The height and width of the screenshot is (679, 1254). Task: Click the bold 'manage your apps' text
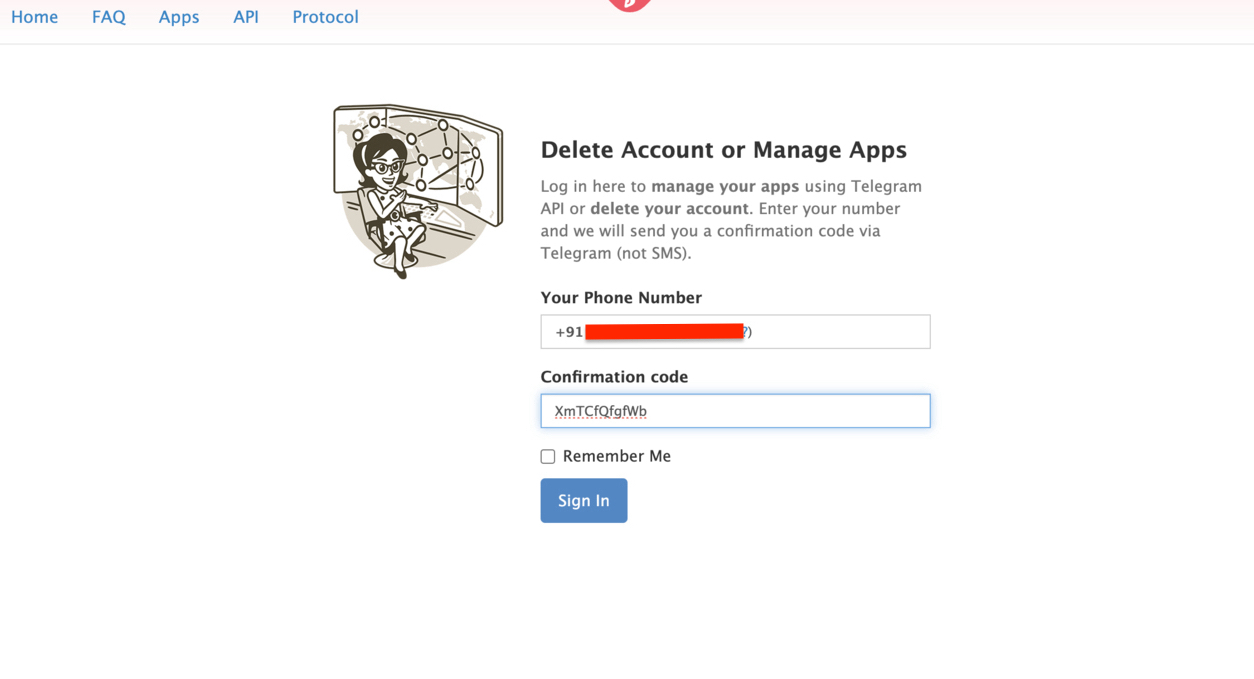pos(725,186)
